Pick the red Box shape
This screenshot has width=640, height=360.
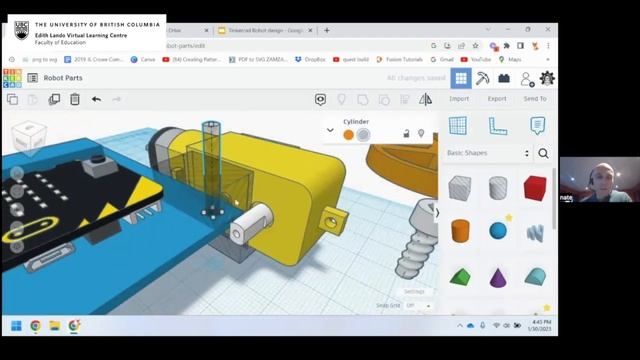(535, 188)
